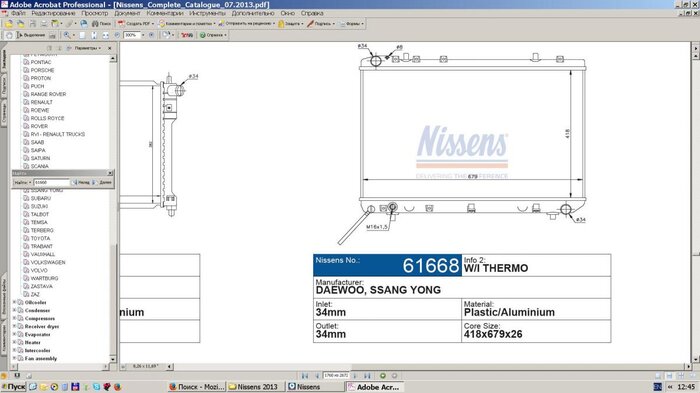Expand the Condenser bookmark group
The height and width of the screenshot is (393, 700).
click(14, 310)
